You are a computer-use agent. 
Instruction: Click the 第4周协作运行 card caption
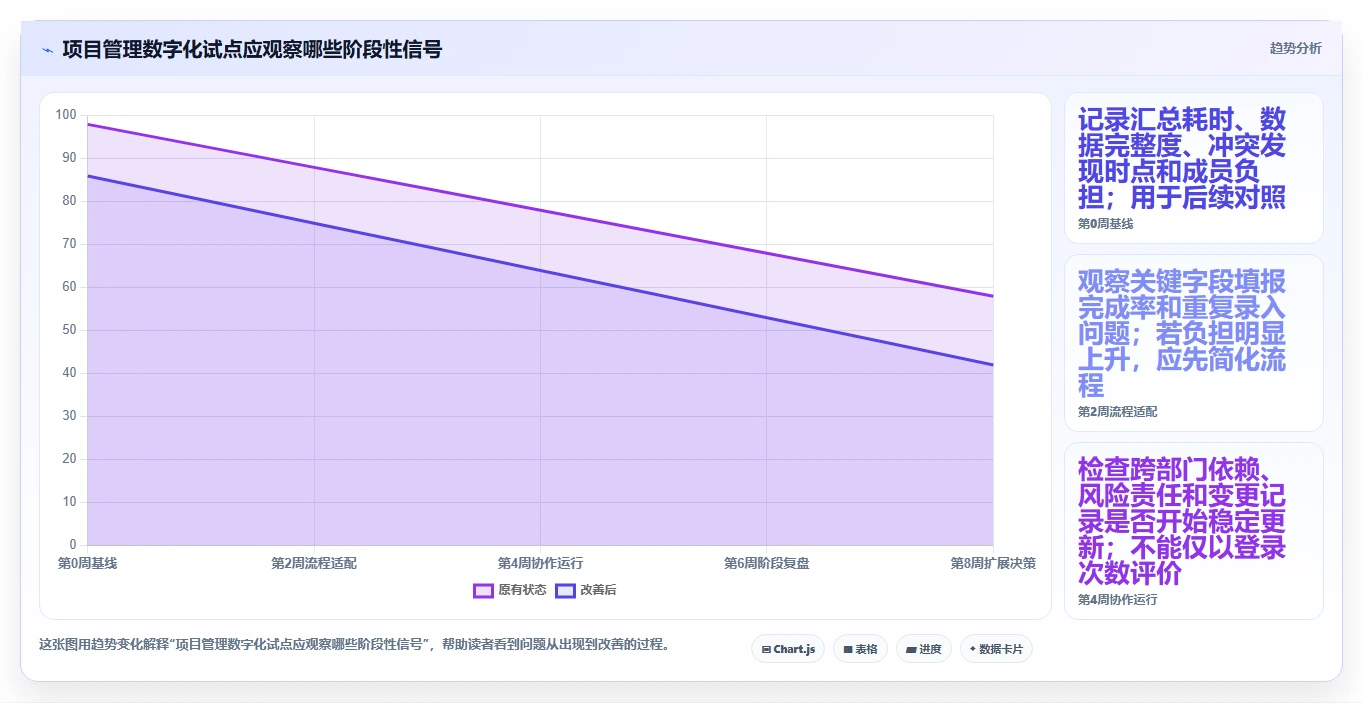pos(1117,600)
